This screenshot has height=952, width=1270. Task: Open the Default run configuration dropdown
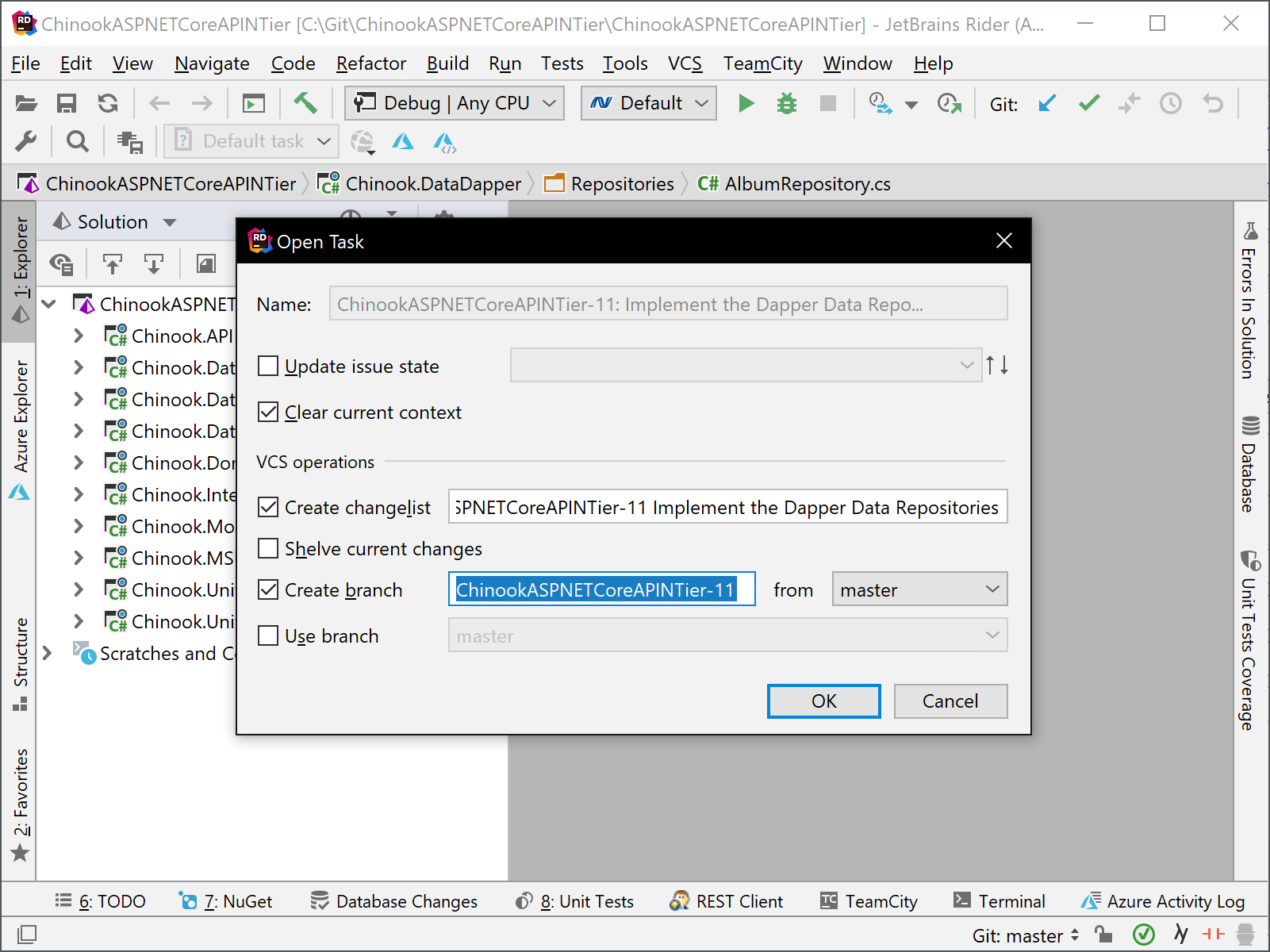(649, 103)
